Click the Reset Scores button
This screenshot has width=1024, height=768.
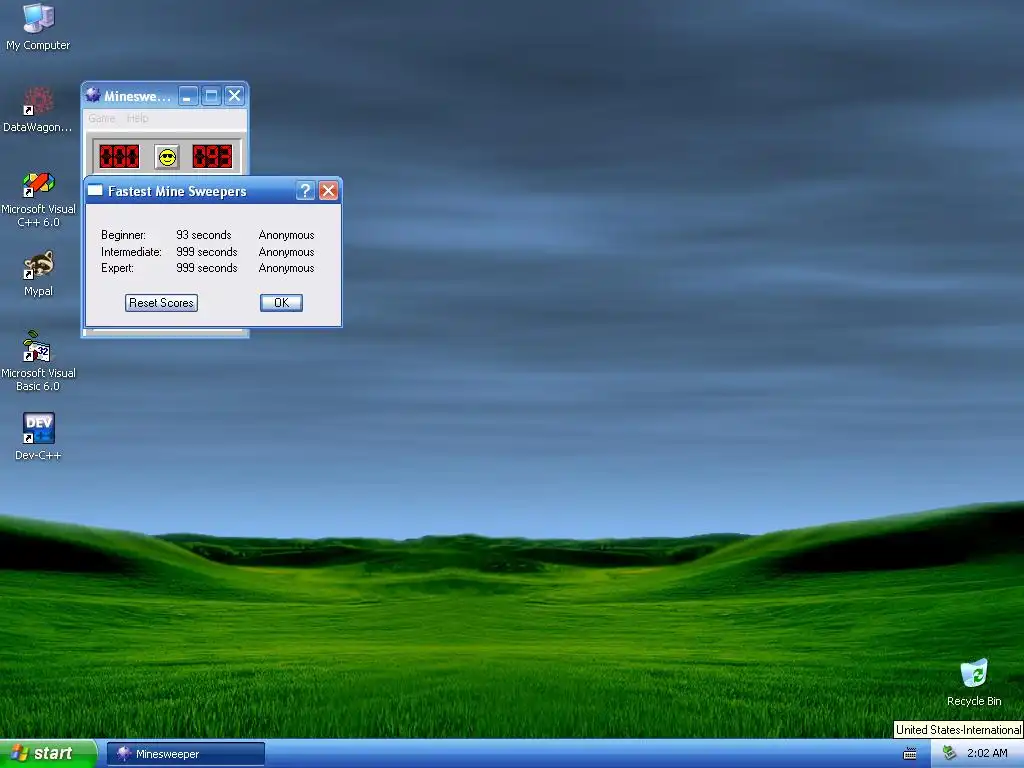161,302
